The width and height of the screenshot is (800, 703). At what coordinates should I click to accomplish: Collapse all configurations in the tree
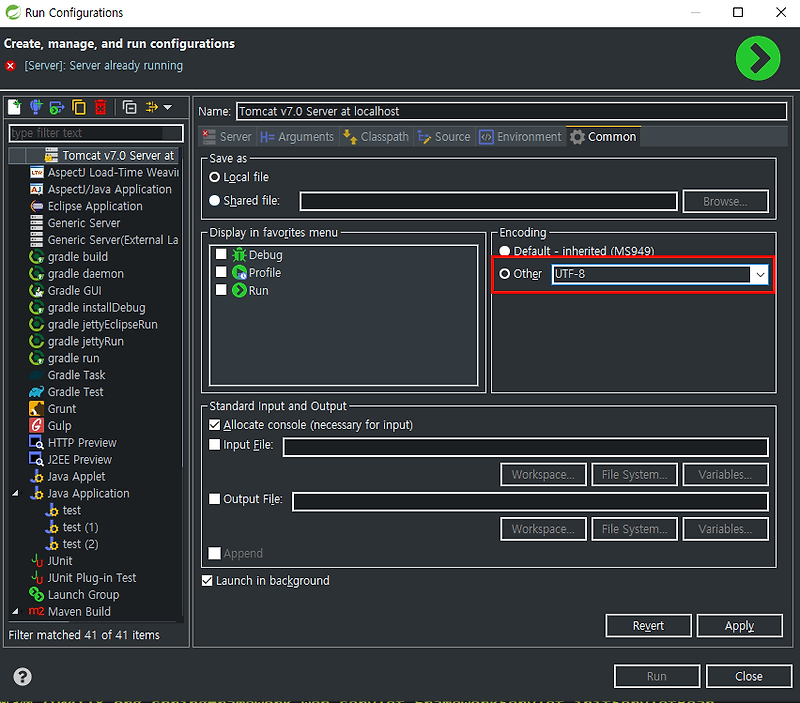(130, 107)
